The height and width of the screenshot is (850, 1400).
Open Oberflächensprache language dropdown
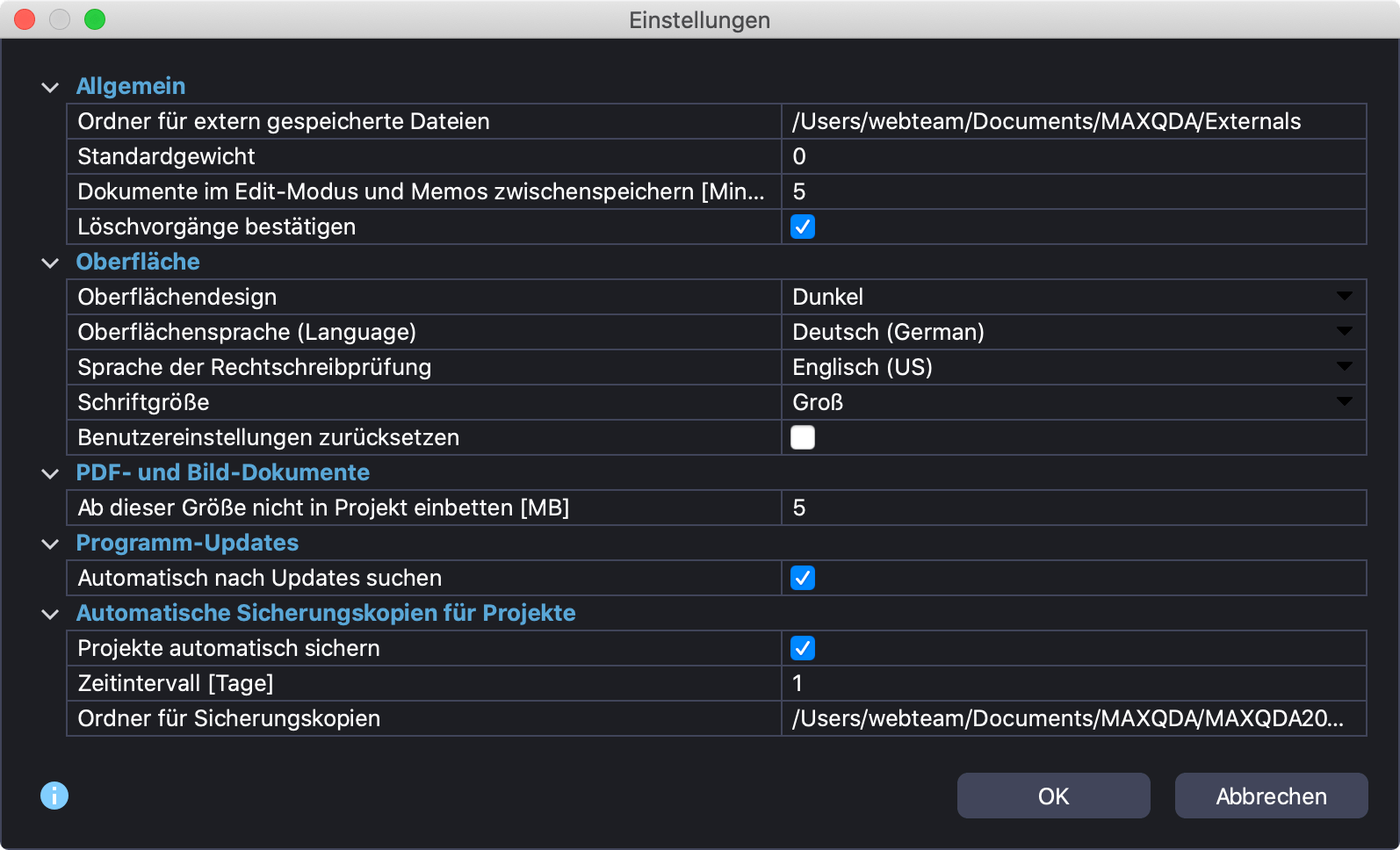[x=1072, y=332]
